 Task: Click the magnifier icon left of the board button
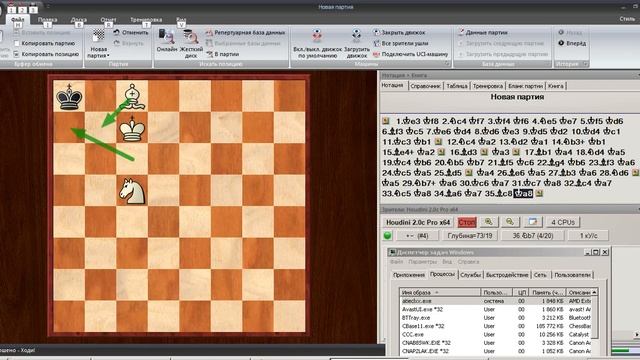click(510, 222)
